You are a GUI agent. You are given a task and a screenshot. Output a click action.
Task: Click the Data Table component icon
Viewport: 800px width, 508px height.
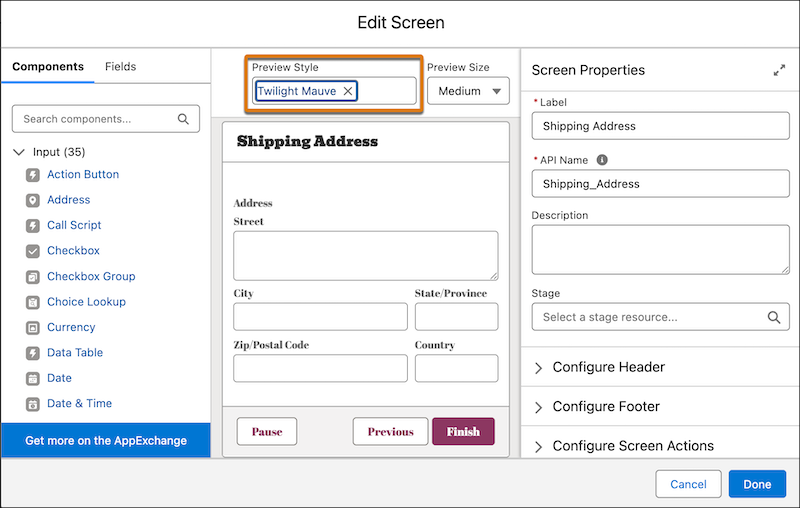pyautogui.click(x=32, y=353)
